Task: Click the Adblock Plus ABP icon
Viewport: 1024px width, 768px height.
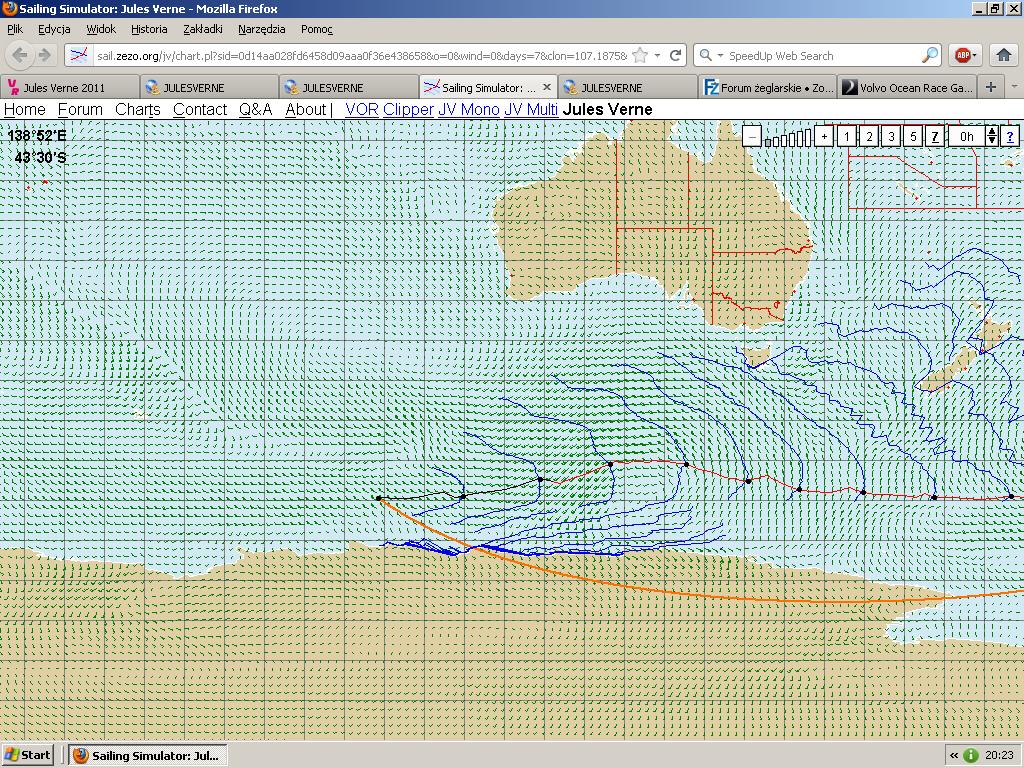Action: pos(961,56)
